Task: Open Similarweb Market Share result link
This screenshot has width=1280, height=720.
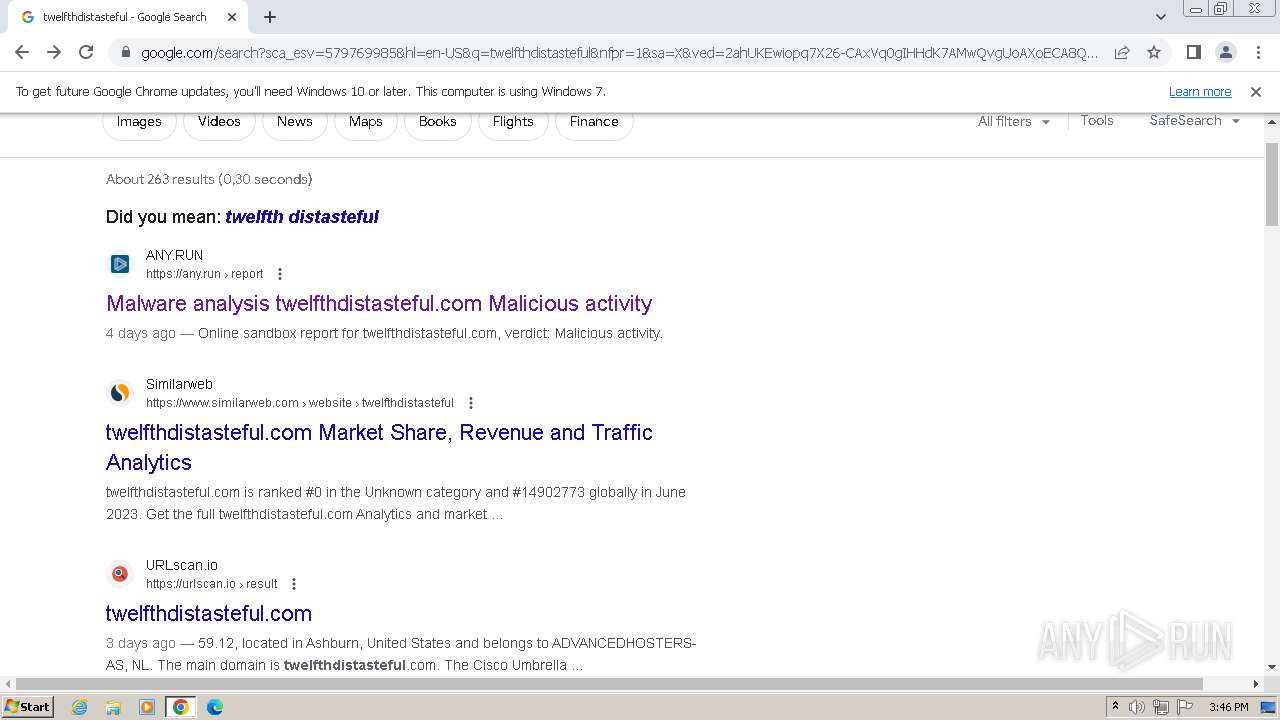Action: [379, 447]
